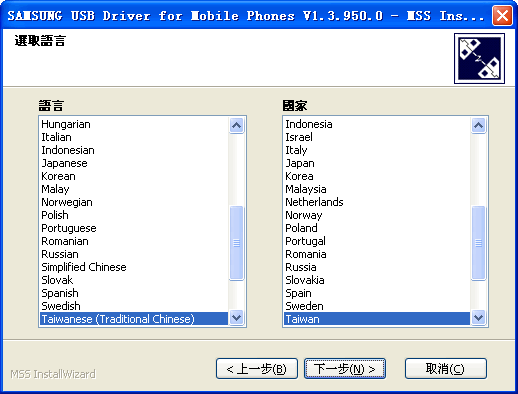Select Norway in the country list
The image size is (518, 394).
click(x=377, y=215)
